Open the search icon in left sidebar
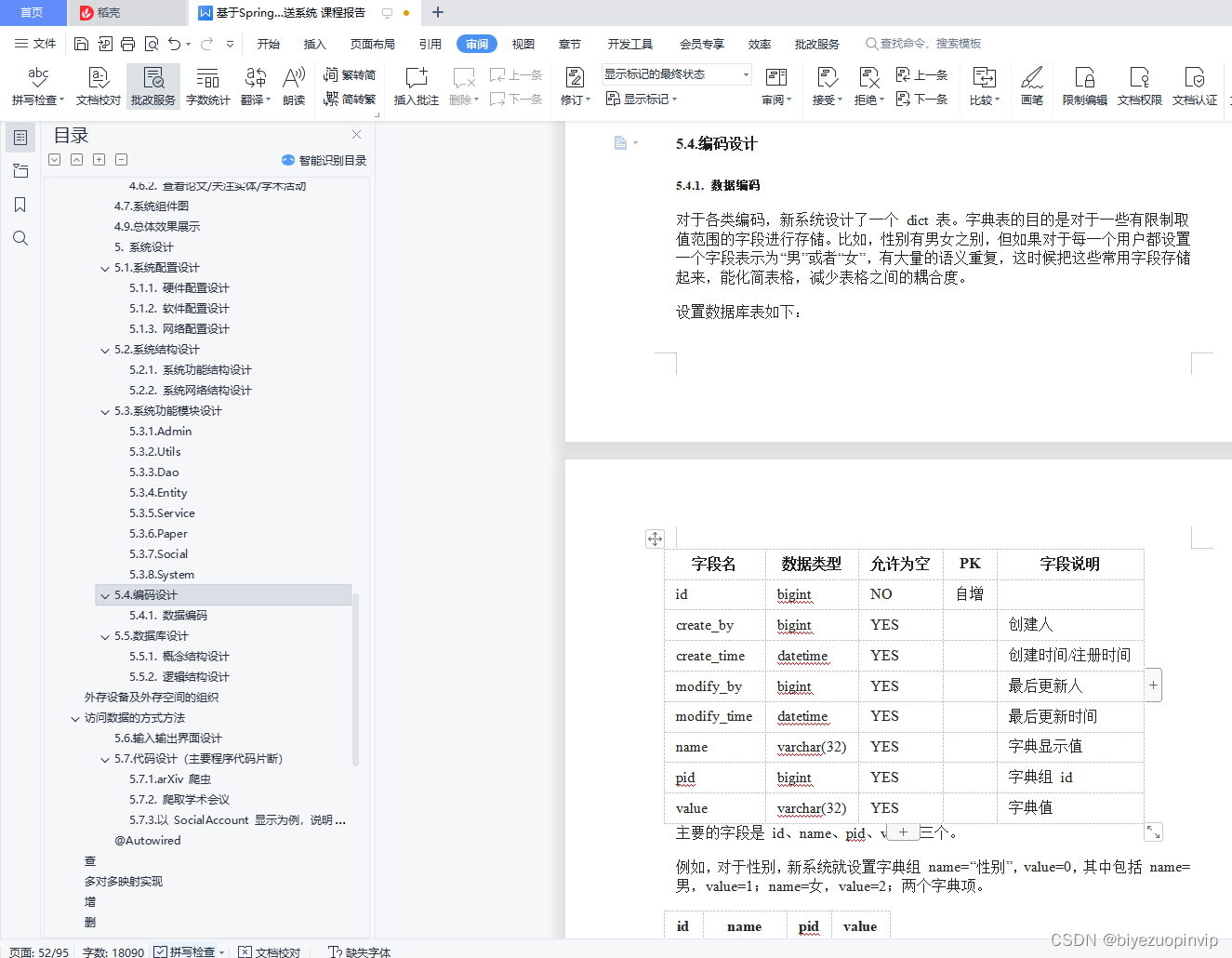Image resolution: width=1232 pixels, height=958 pixels. click(x=20, y=238)
